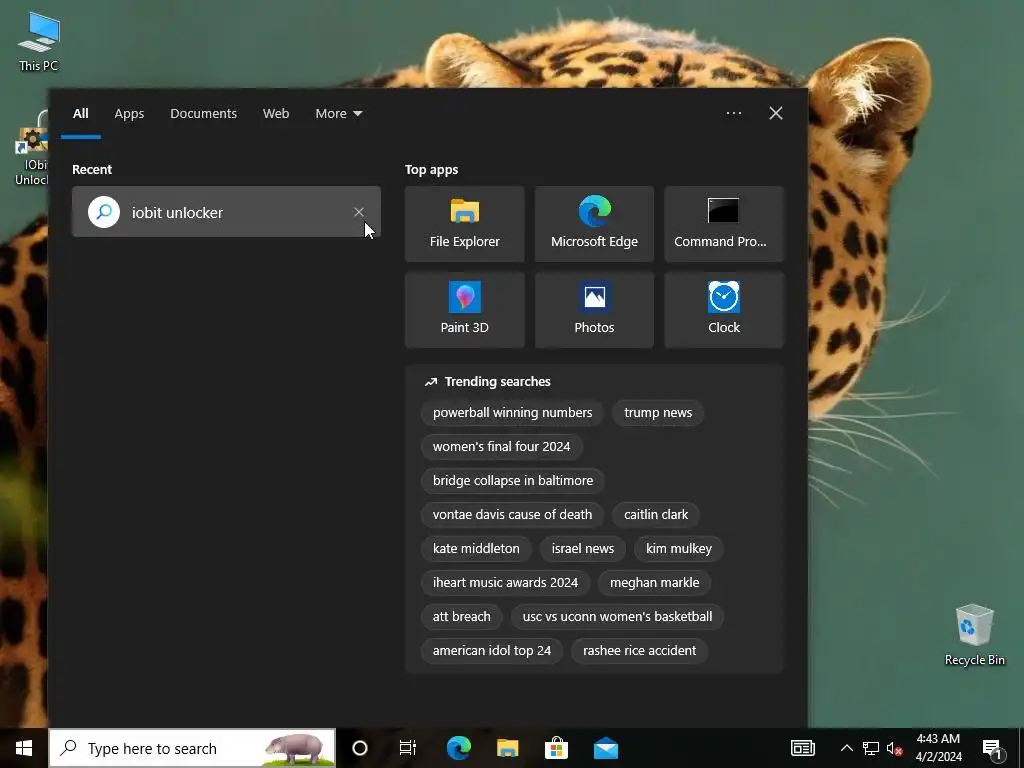This screenshot has height=768, width=1024.
Task: Open Cortana circle icon in taskbar
Action: pyautogui.click(x=360, y=748)
